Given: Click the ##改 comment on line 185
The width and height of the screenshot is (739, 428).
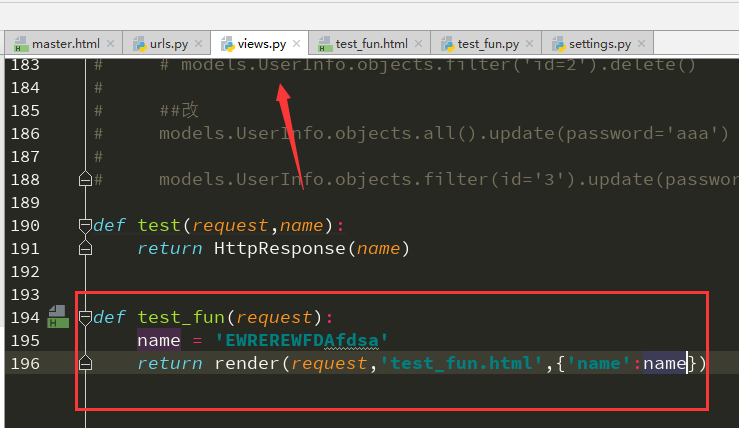Looking at the screenshot, I should coord(179,111).
